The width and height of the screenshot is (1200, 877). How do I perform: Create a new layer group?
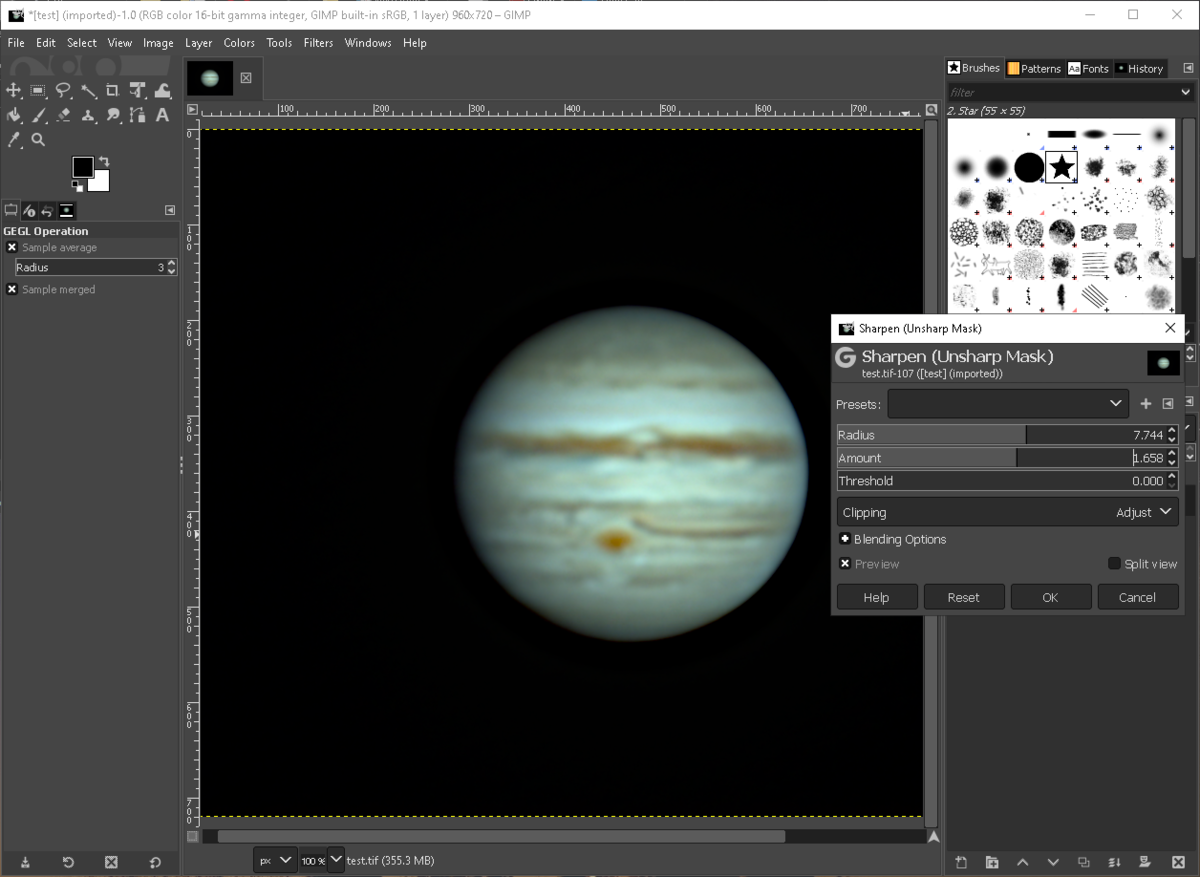991,862
